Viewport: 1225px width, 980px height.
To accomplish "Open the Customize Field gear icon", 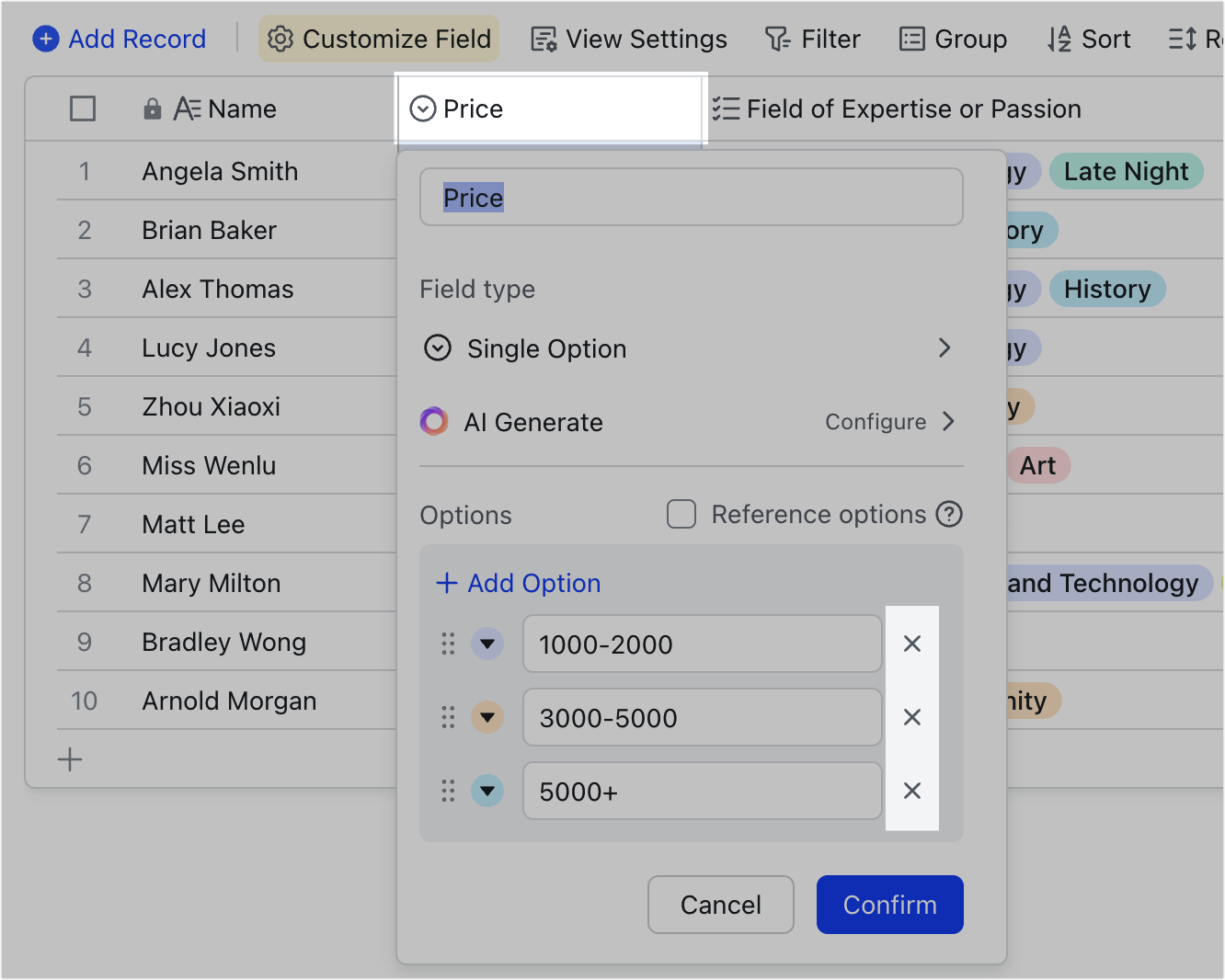I will click(x=280, y=39).
